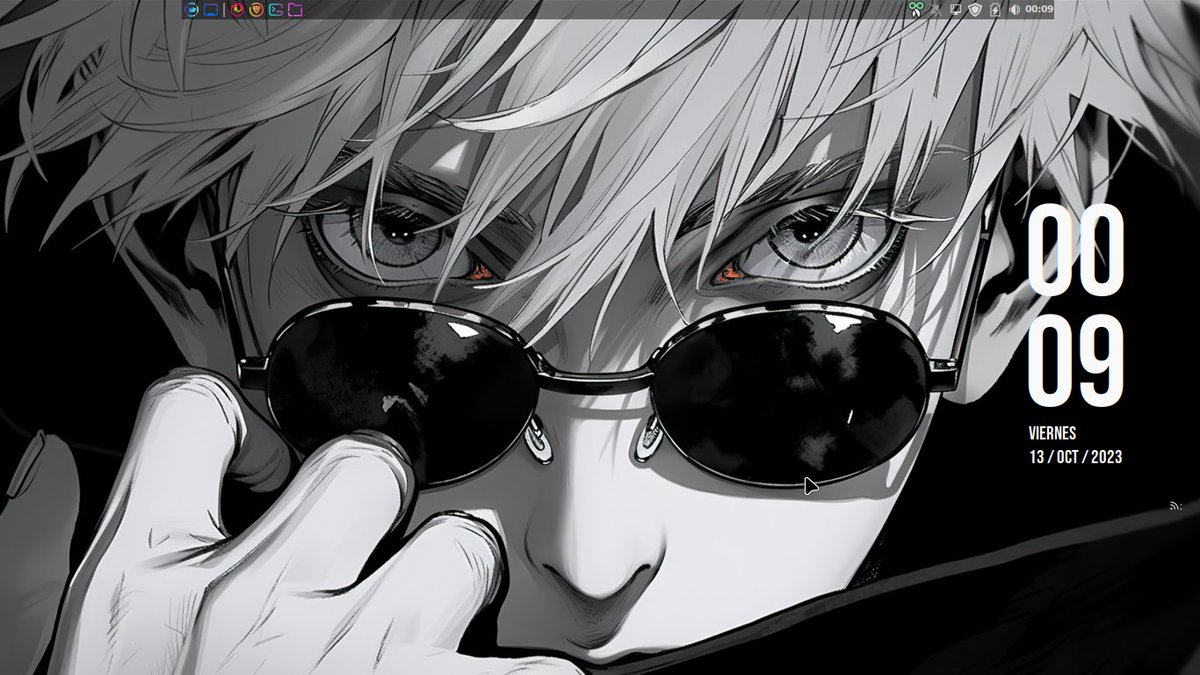The image size is (1200, 675).
Task: Open the purple folder file manager icon
Action: click(x=295, y=10)
